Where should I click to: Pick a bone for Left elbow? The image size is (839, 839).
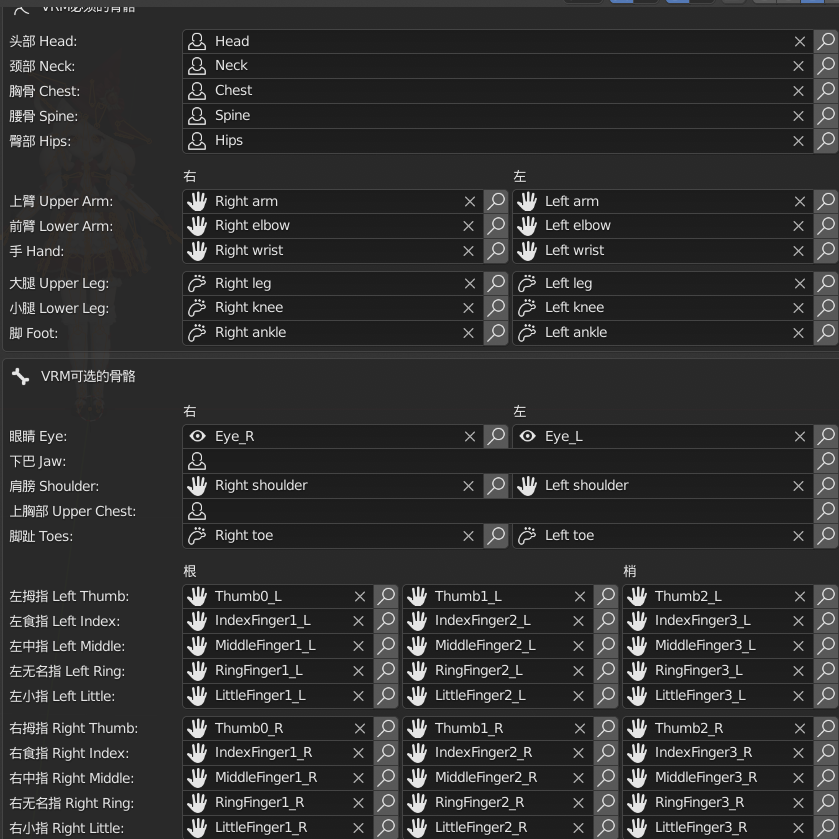[826, 226]
